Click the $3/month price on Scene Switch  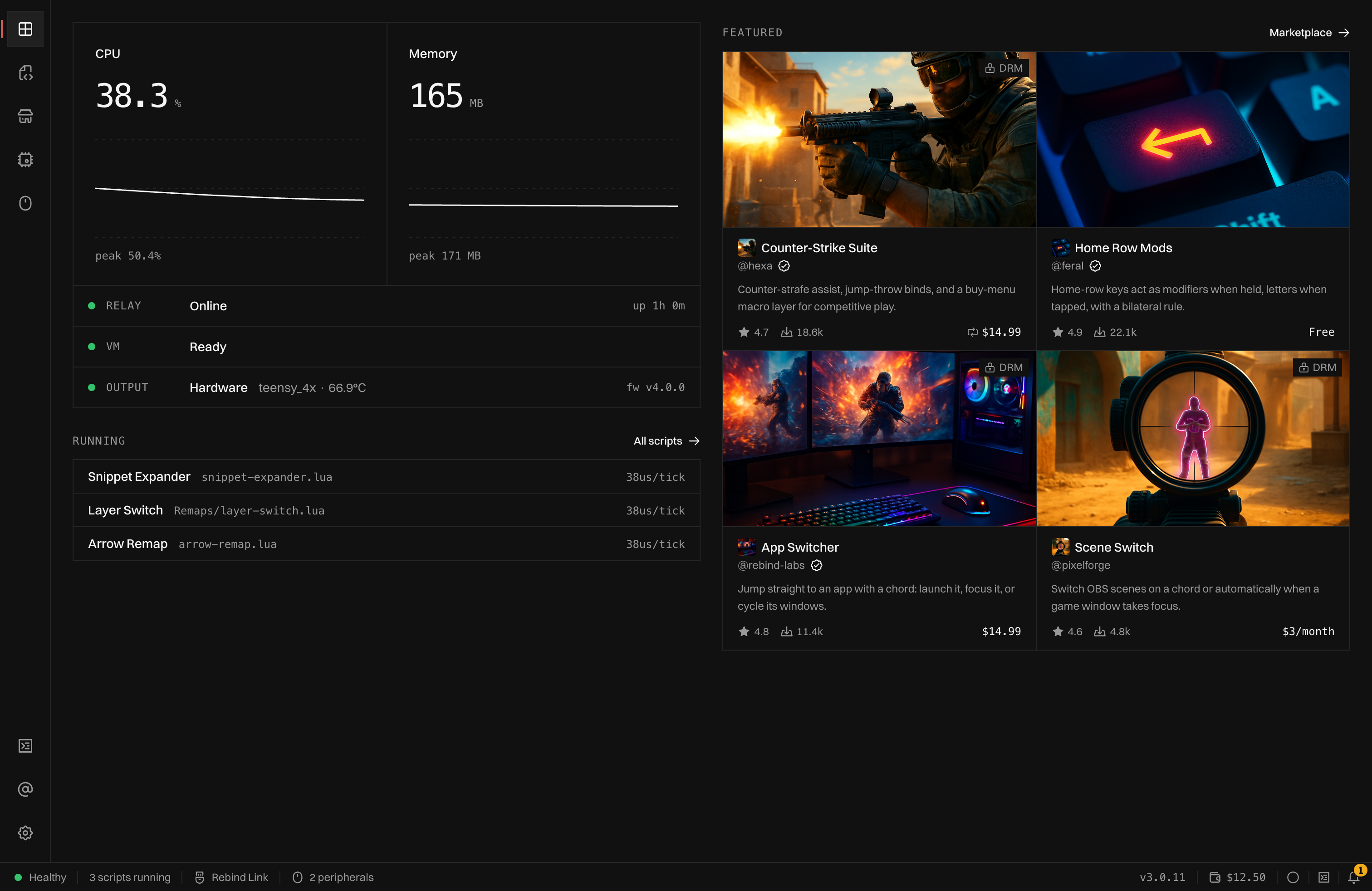click(x=1308, y=632)
